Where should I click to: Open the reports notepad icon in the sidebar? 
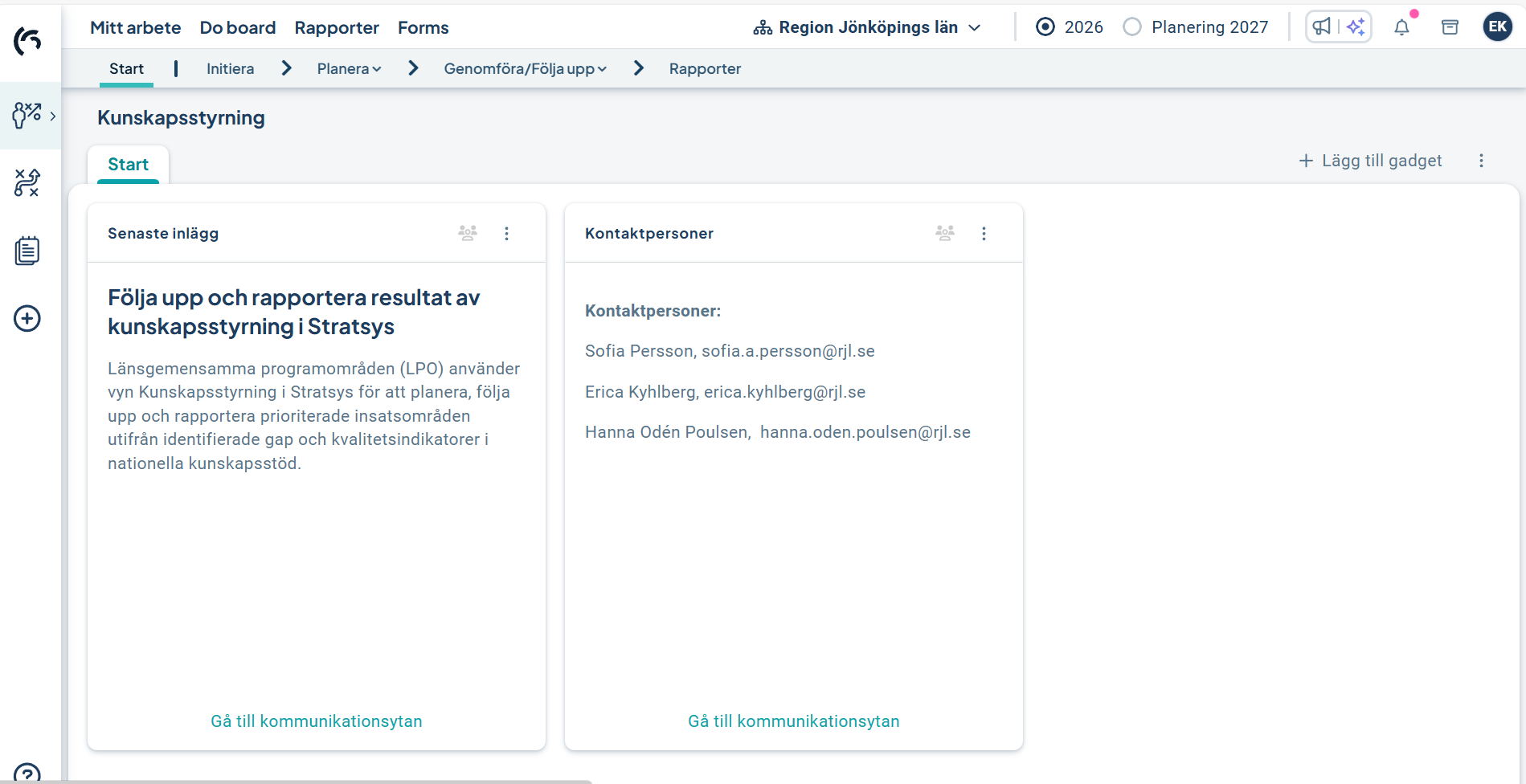point(27,250)
